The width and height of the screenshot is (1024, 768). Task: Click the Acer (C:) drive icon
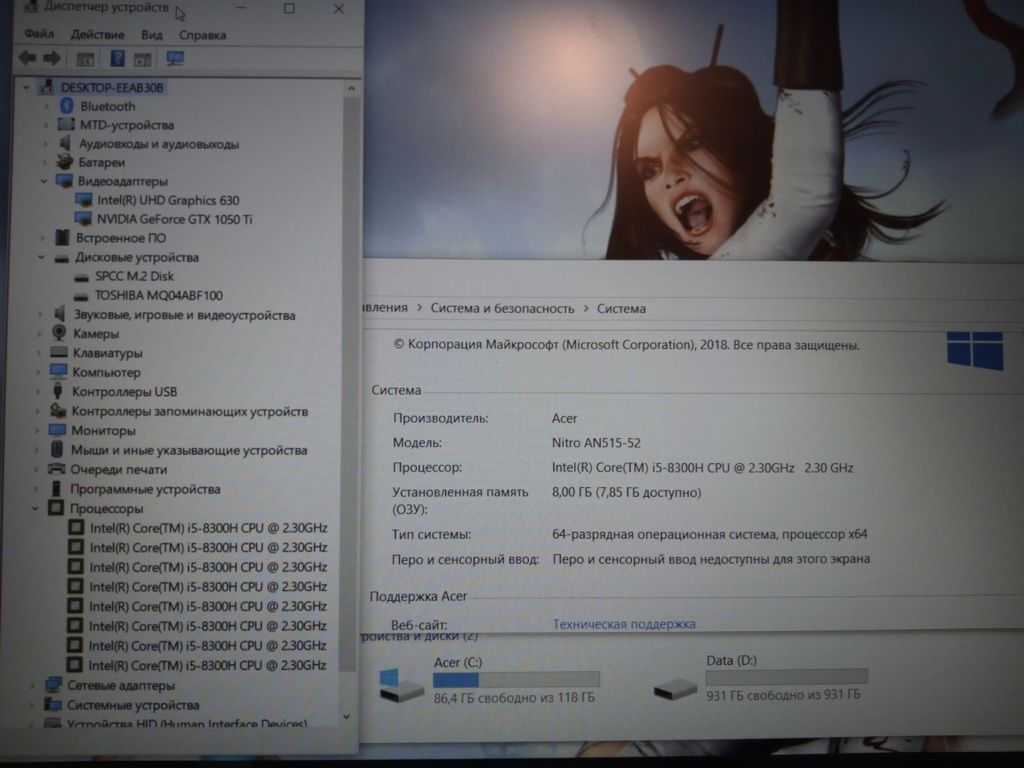401,686
